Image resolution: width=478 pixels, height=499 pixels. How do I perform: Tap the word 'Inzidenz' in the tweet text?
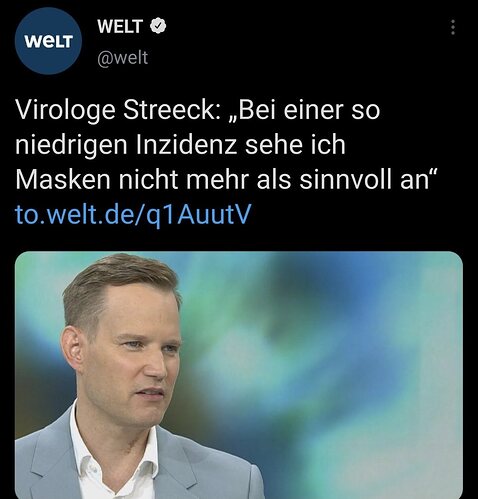[x=186, y=145]
